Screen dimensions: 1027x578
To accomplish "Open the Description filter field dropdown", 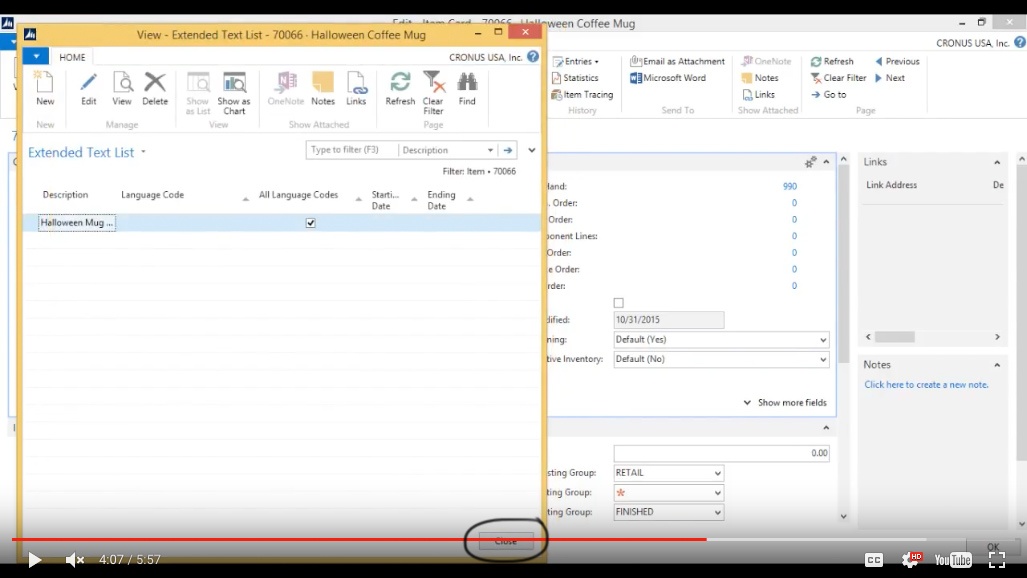I will [x=490, y=150].
